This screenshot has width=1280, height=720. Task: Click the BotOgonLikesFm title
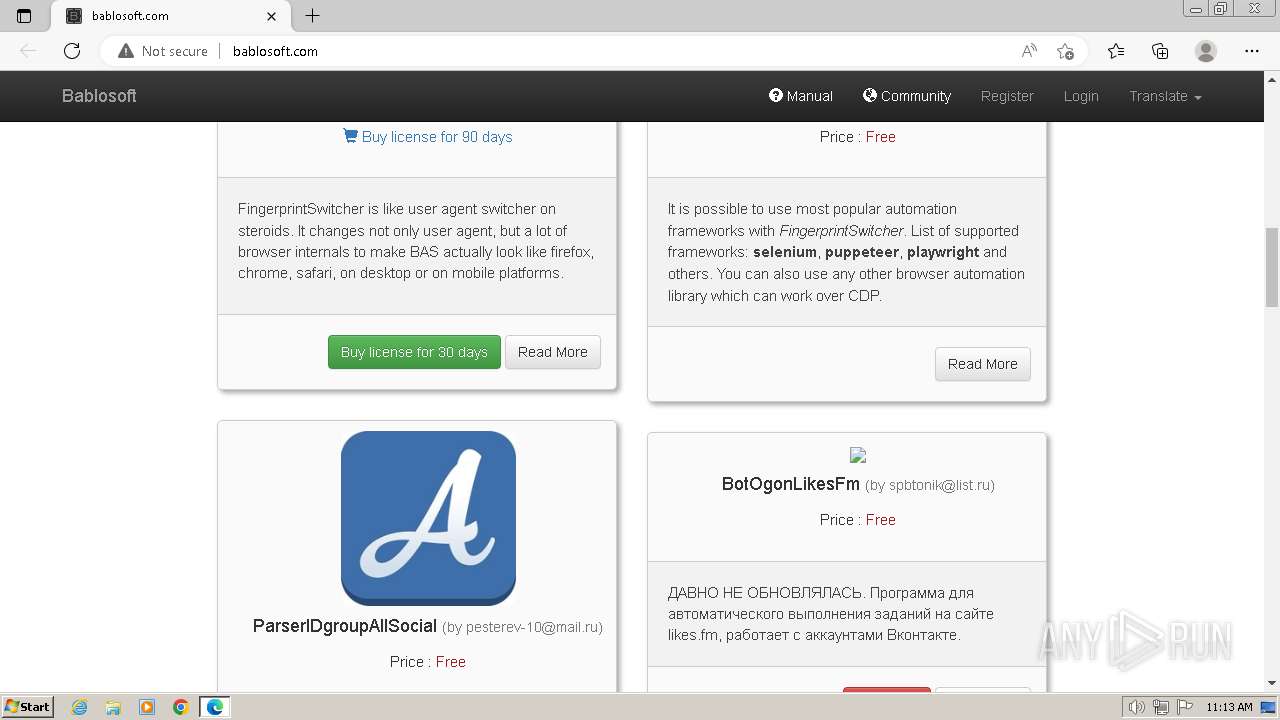pyautogui.click(x=791, y=484)
